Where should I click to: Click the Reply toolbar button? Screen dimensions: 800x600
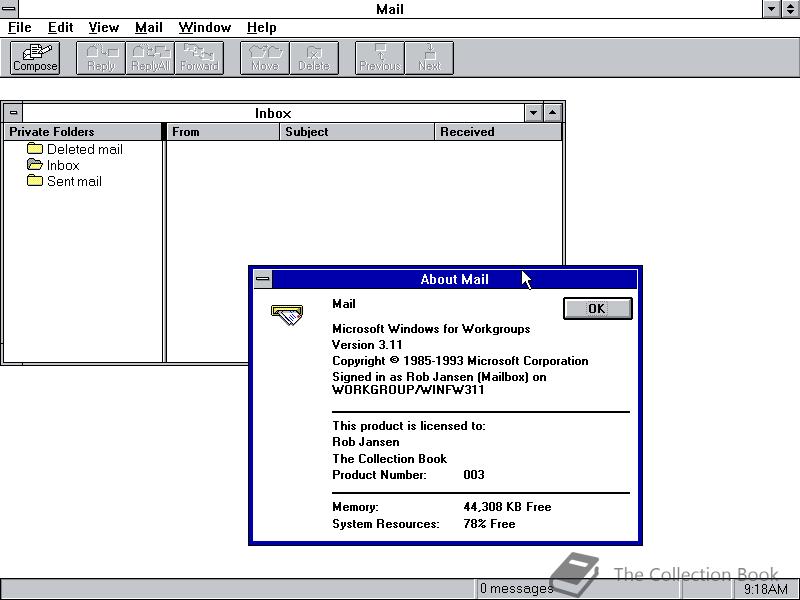[x=101, y=58]
